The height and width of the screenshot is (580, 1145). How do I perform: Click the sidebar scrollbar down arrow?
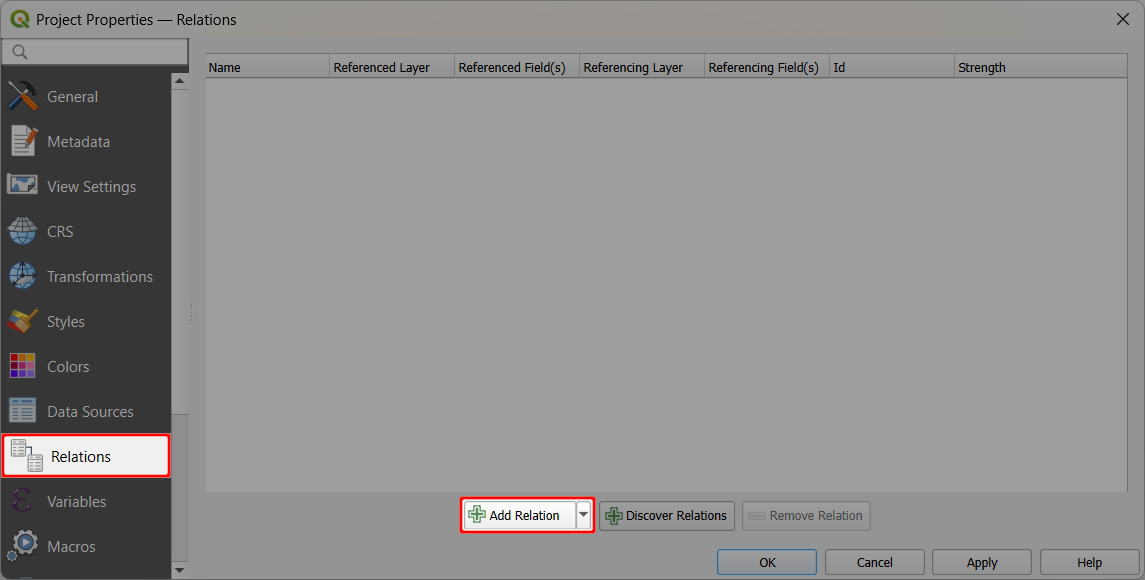[180, 571]
